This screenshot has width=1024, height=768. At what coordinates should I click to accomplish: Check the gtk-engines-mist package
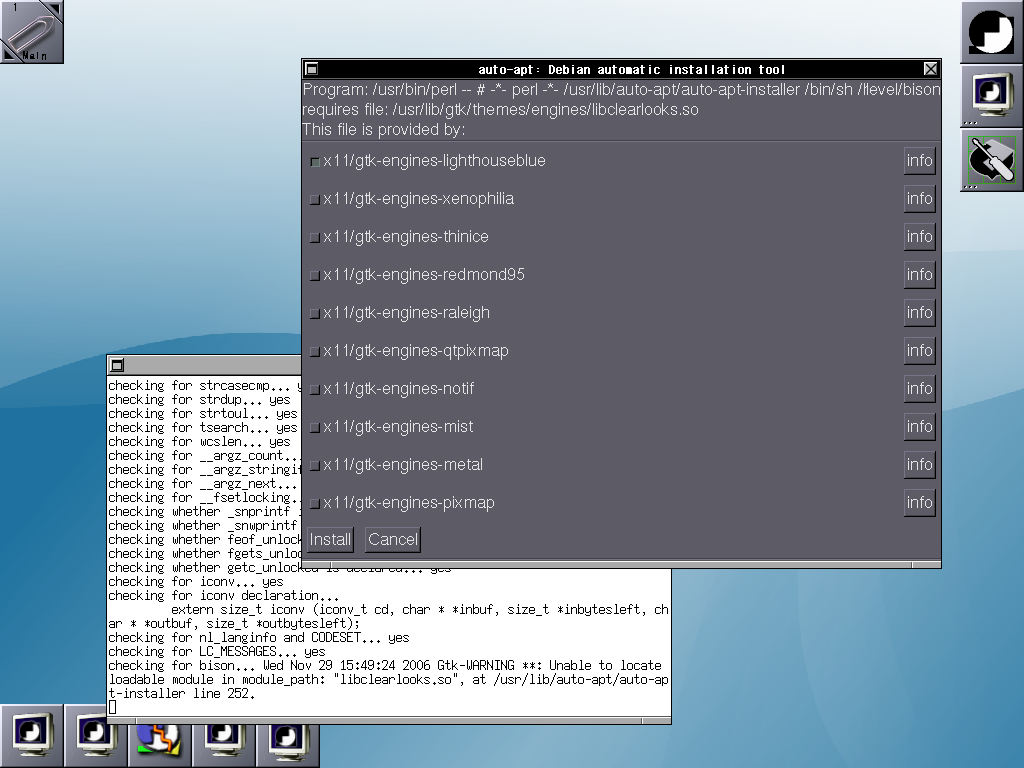tap(315, 427)
